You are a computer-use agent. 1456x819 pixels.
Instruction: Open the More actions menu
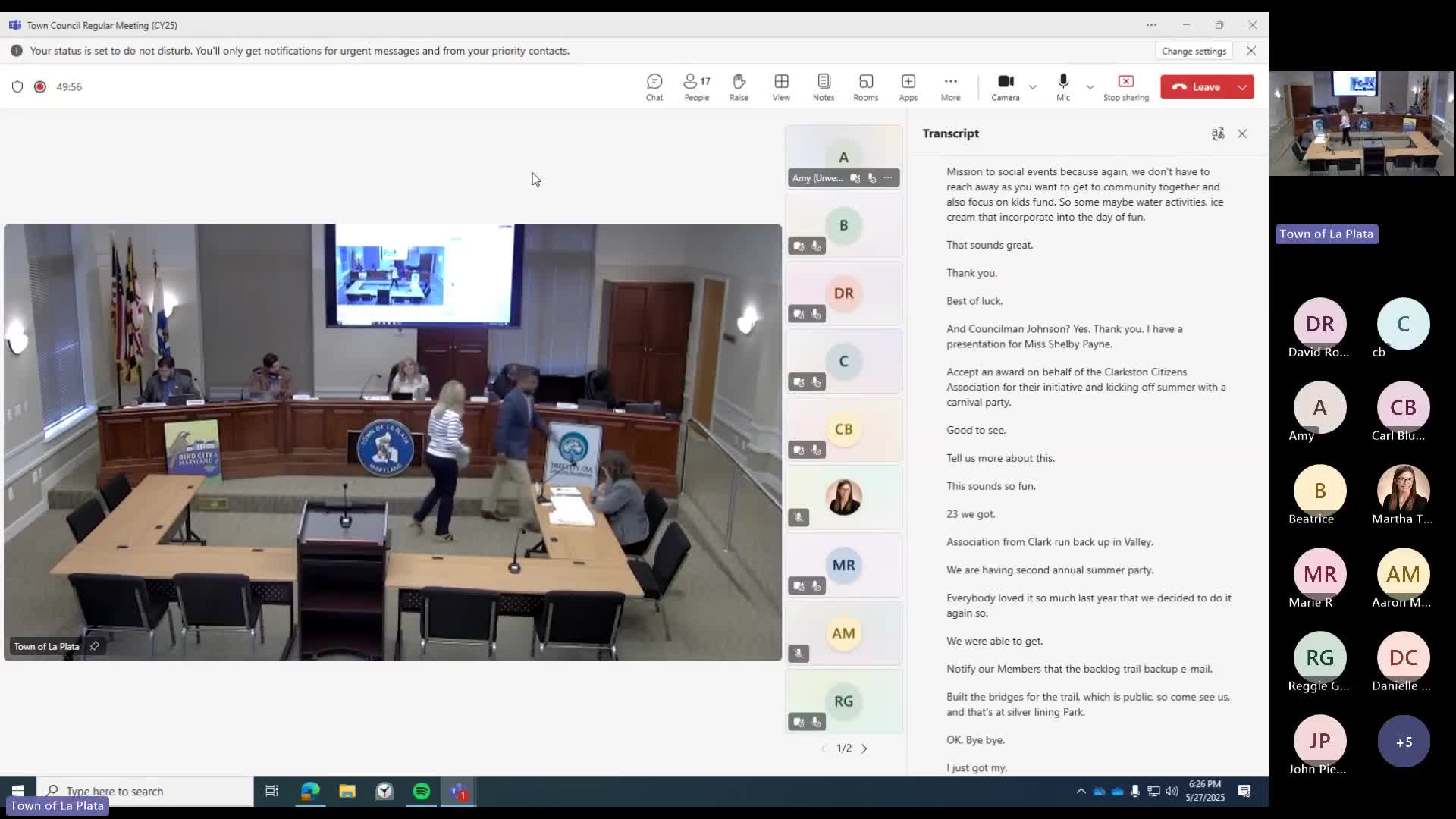(950, 86)
